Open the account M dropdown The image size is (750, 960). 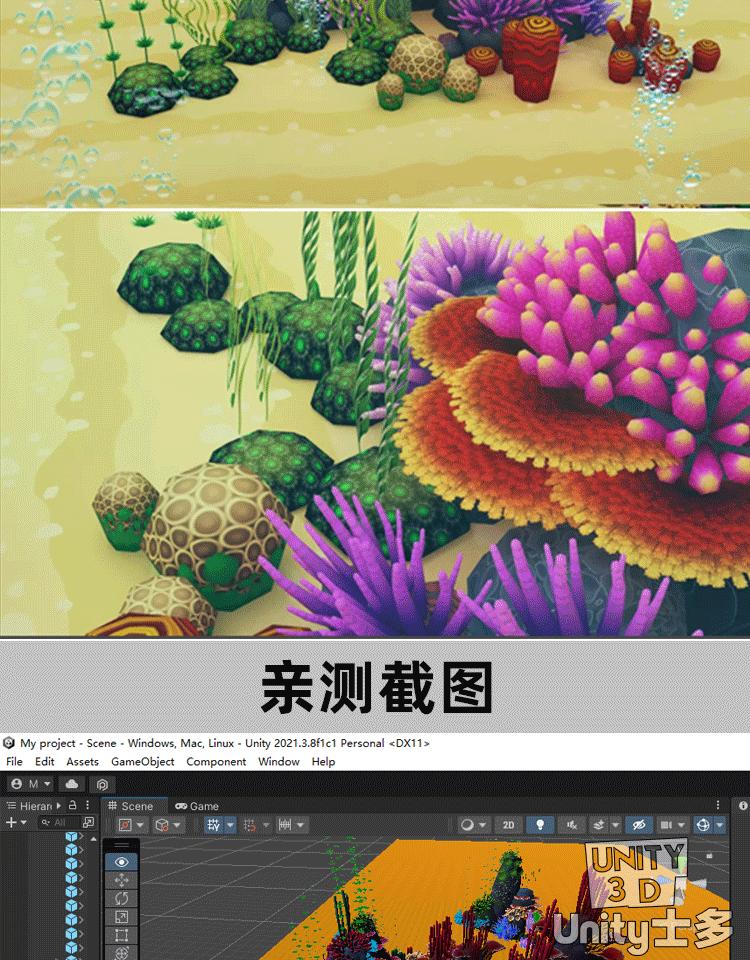click(x=31, y=785)
